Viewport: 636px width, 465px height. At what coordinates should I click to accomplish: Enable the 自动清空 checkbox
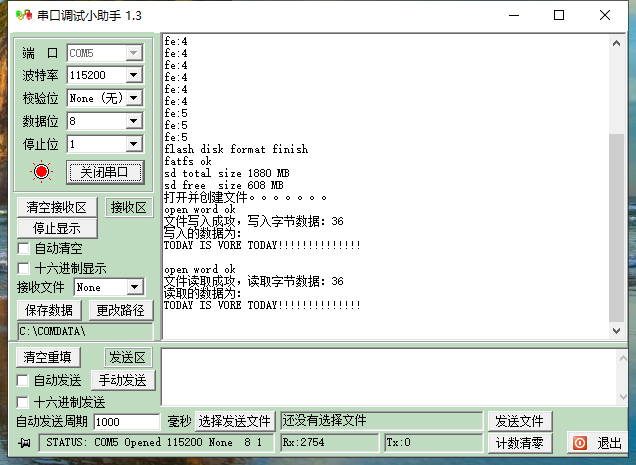click(x=24, y=248)
